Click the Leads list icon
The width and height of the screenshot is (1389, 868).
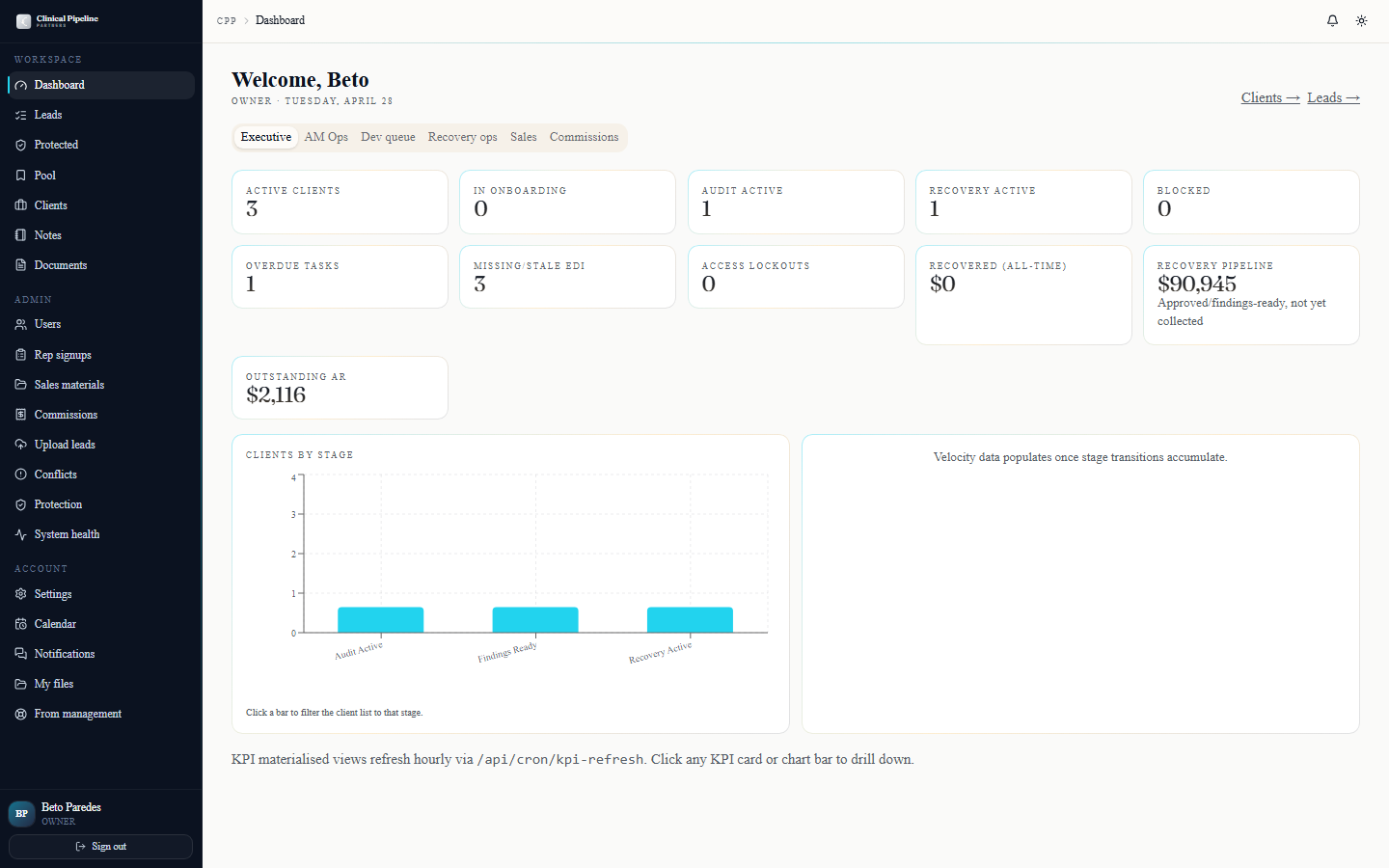click(21, 115)
